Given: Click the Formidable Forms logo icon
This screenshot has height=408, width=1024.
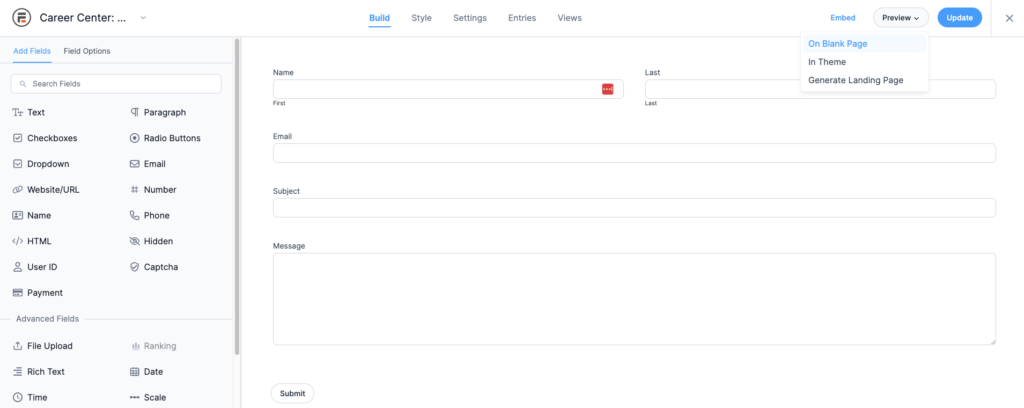Looking at the screenshot, I should [x=20, y=18].
